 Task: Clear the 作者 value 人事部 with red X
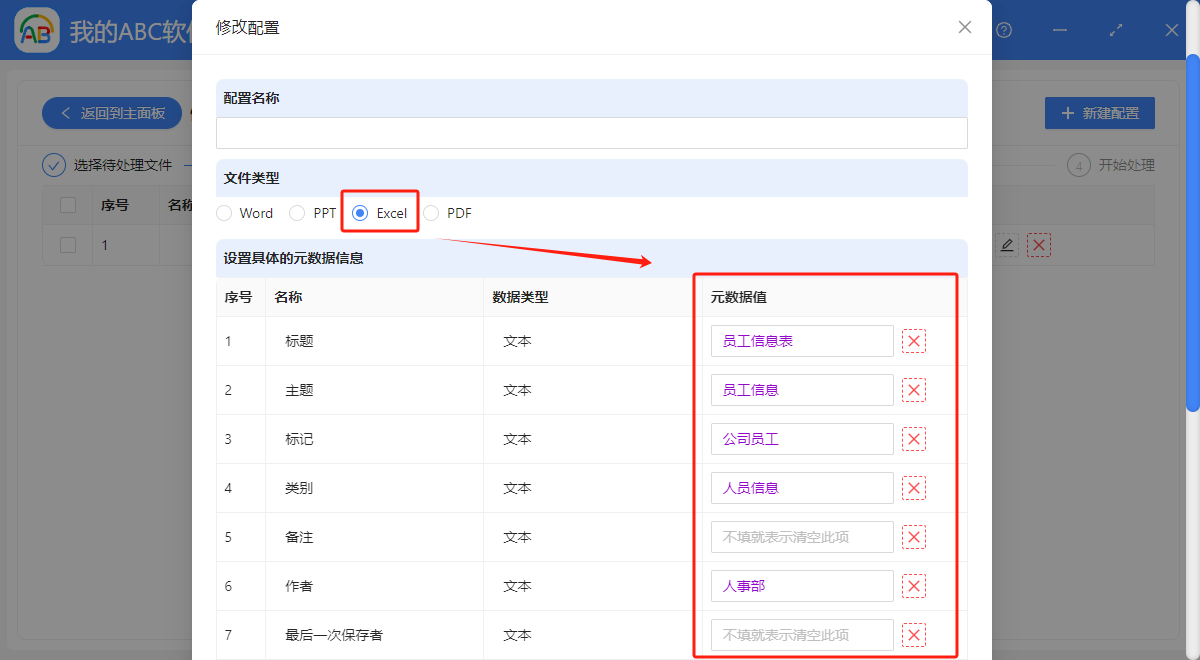pyautogui.click(x=913, y=586)
